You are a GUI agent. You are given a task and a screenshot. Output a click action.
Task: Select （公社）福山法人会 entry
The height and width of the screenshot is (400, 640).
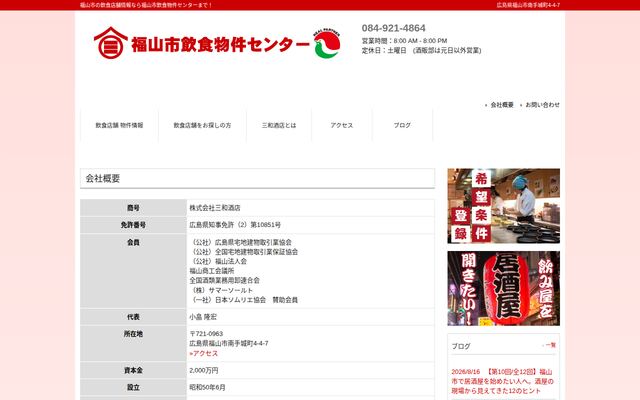pos(218,261)
